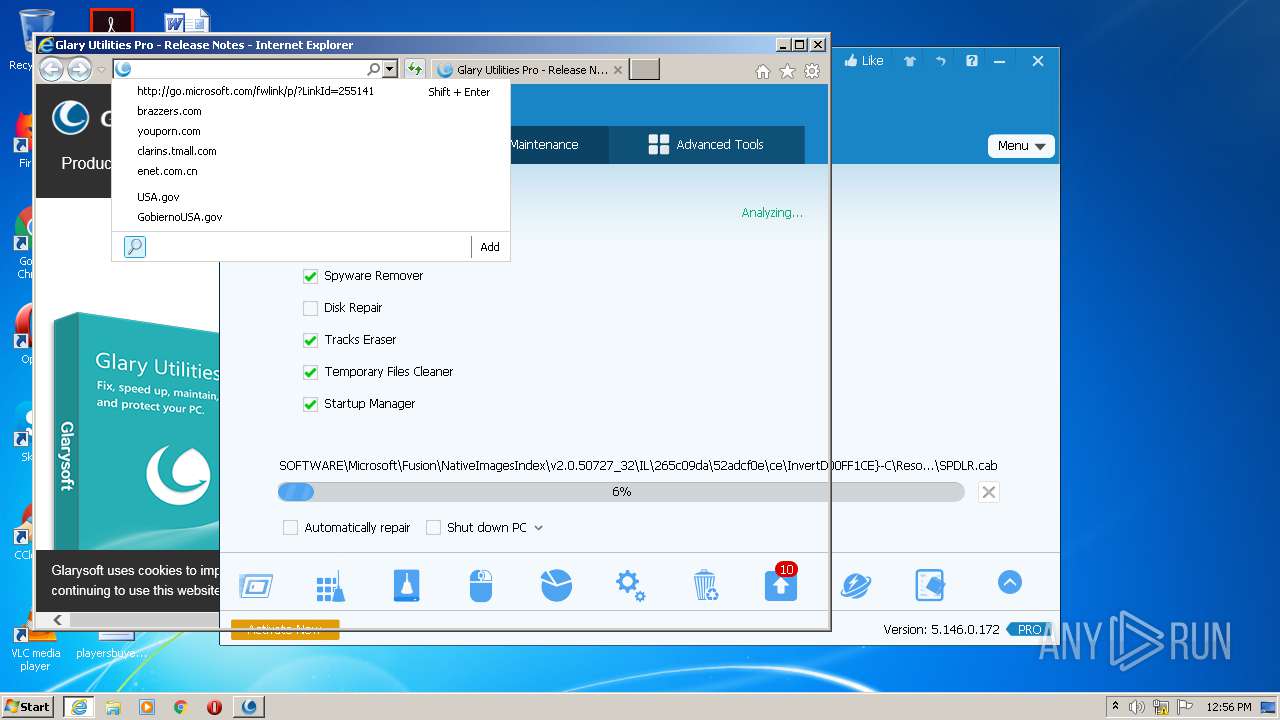
Task: Select brazzers.com suggestion in address dropdown
Action: click(311, 111)
